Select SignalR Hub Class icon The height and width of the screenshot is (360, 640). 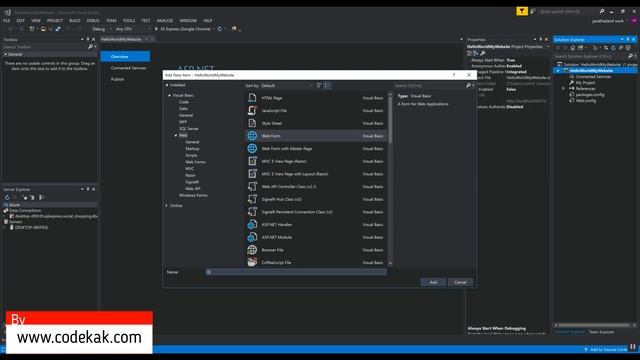[x=252, y=199]
